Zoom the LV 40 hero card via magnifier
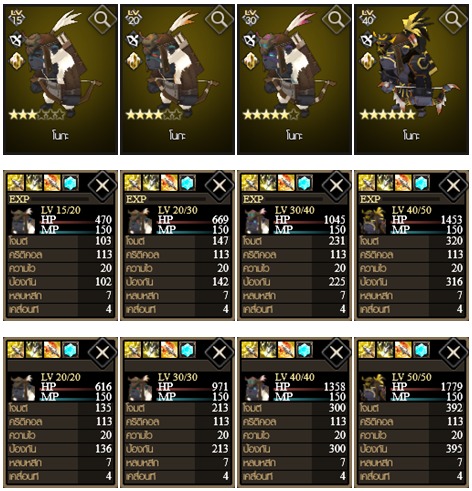Screen dimensions: 472x491 coord(453,20)
